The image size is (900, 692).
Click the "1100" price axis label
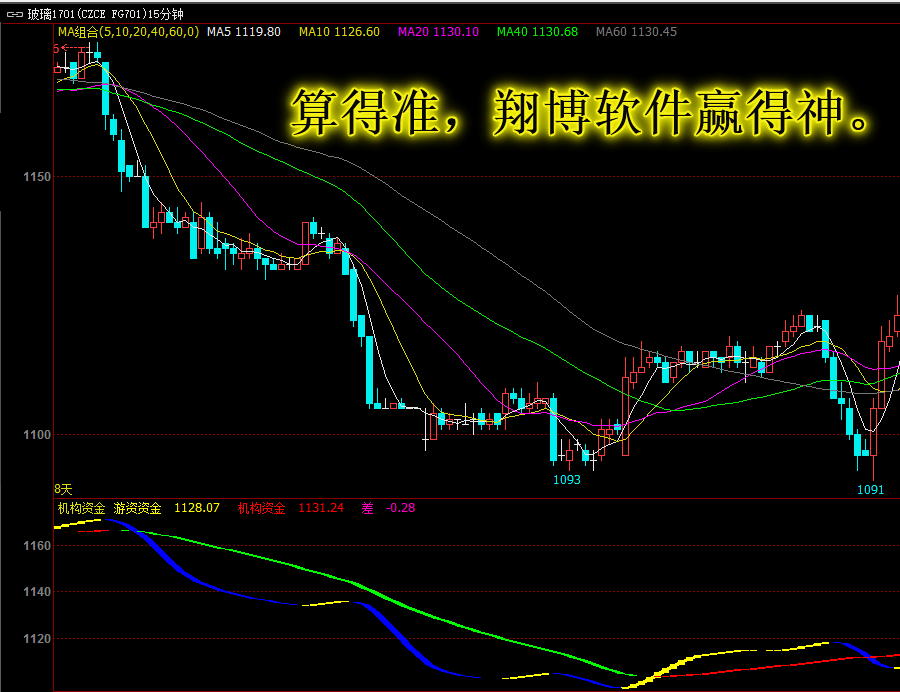pos(37,435)
